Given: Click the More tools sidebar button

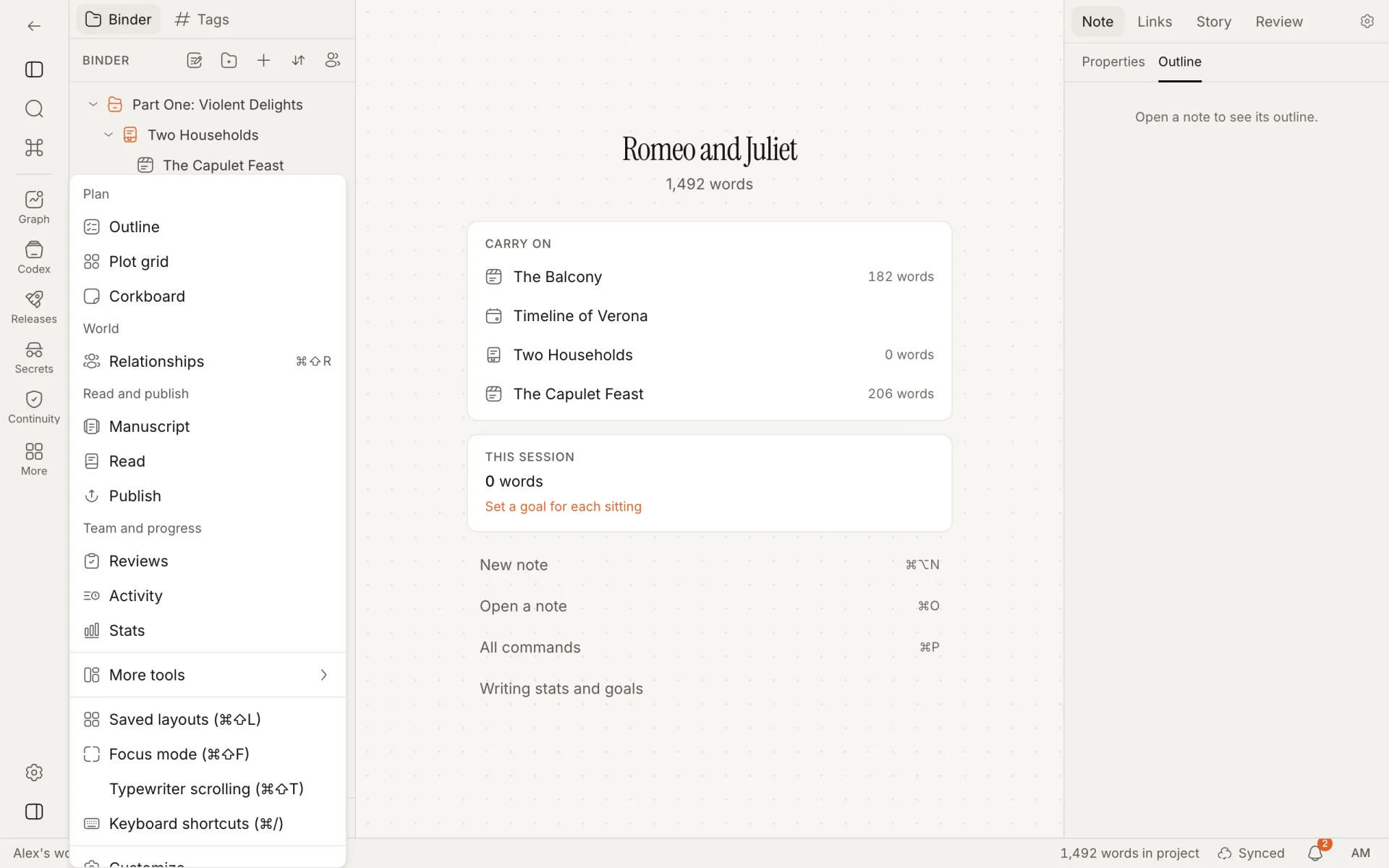Looking at the screenshot, I should tap(34, 459).
